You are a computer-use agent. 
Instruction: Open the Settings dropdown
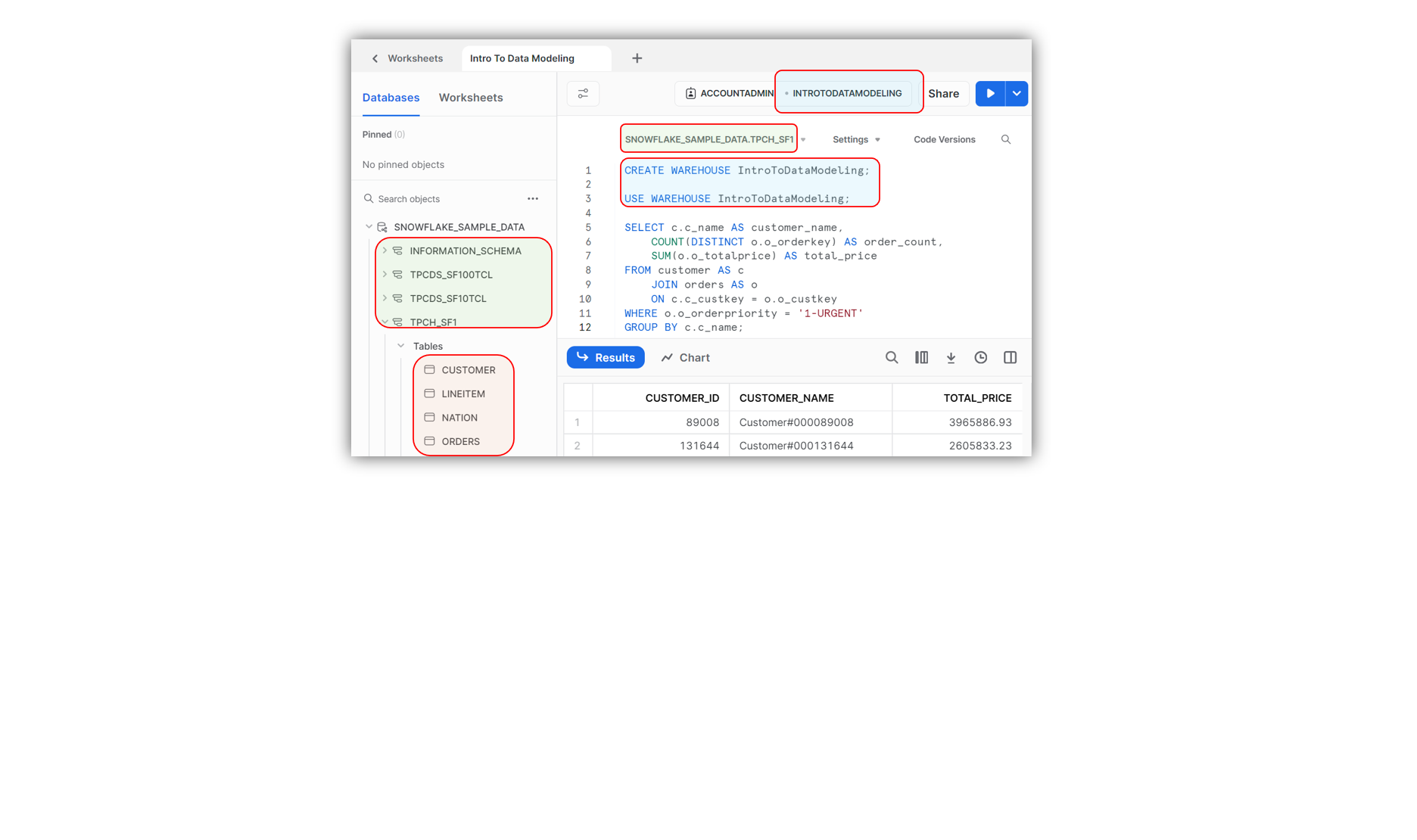856,139
